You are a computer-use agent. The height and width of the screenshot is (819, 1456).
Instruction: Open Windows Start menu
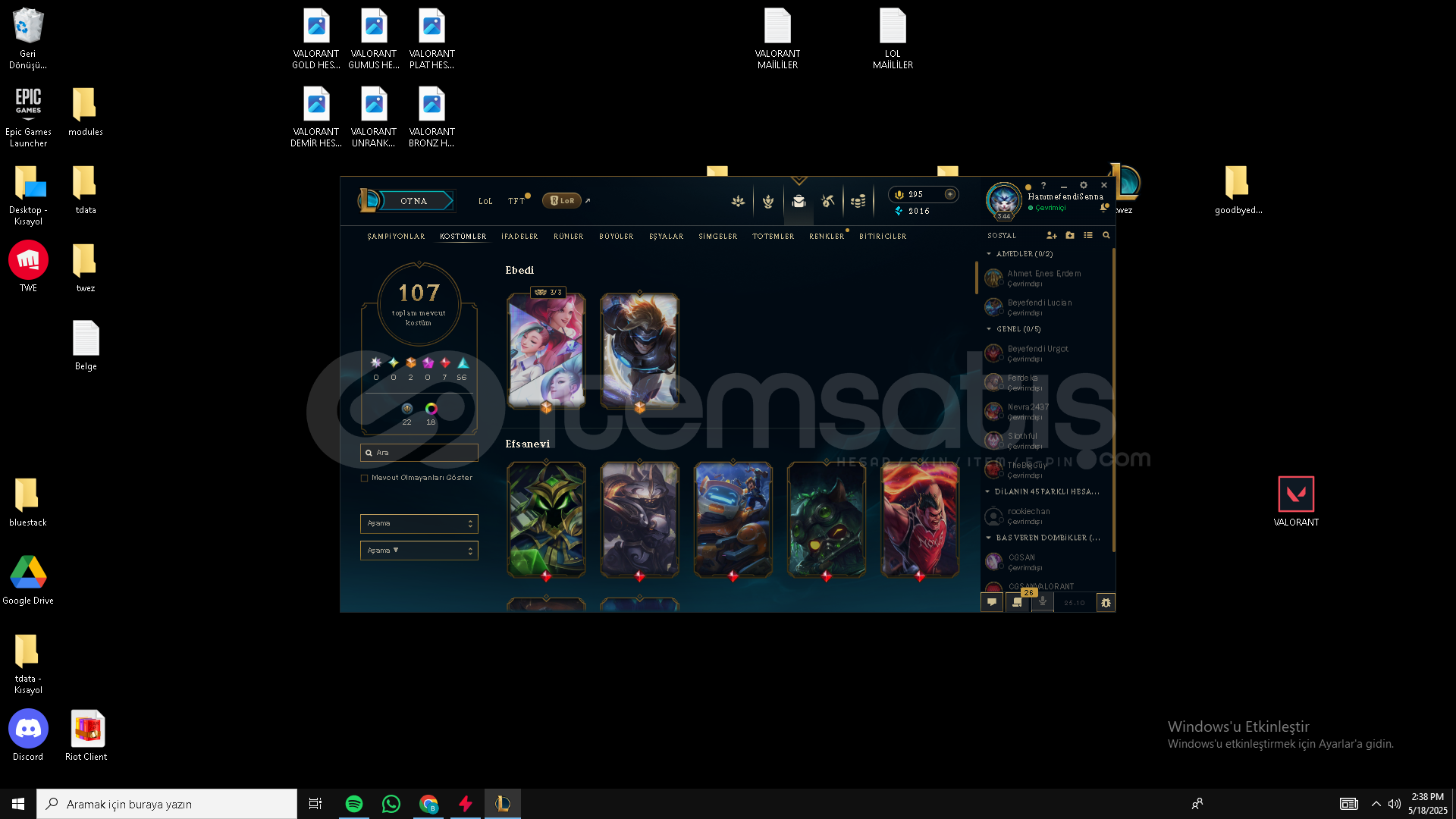click(18, 804)
